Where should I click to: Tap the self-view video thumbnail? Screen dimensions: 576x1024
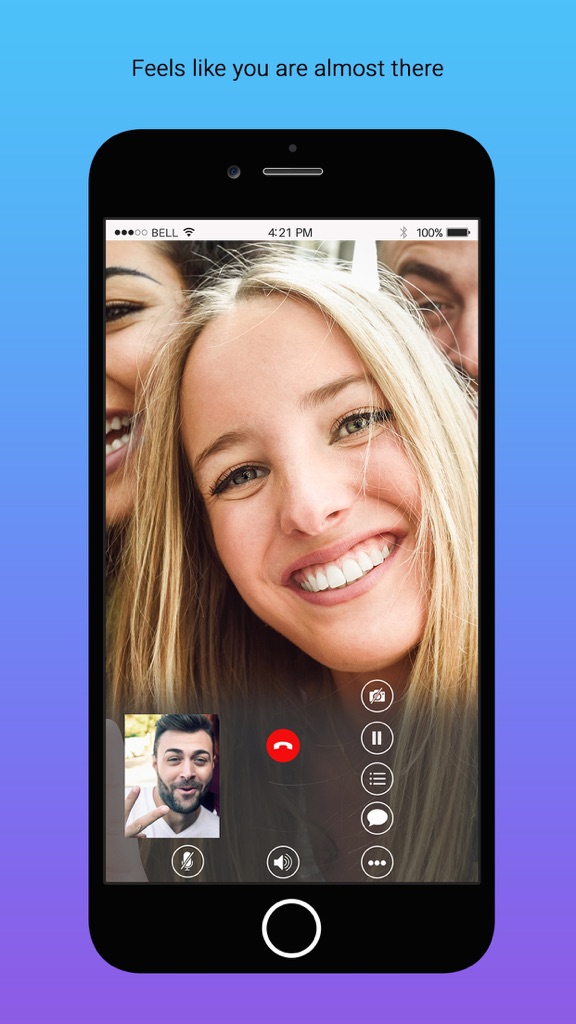(x=172, y=776)
